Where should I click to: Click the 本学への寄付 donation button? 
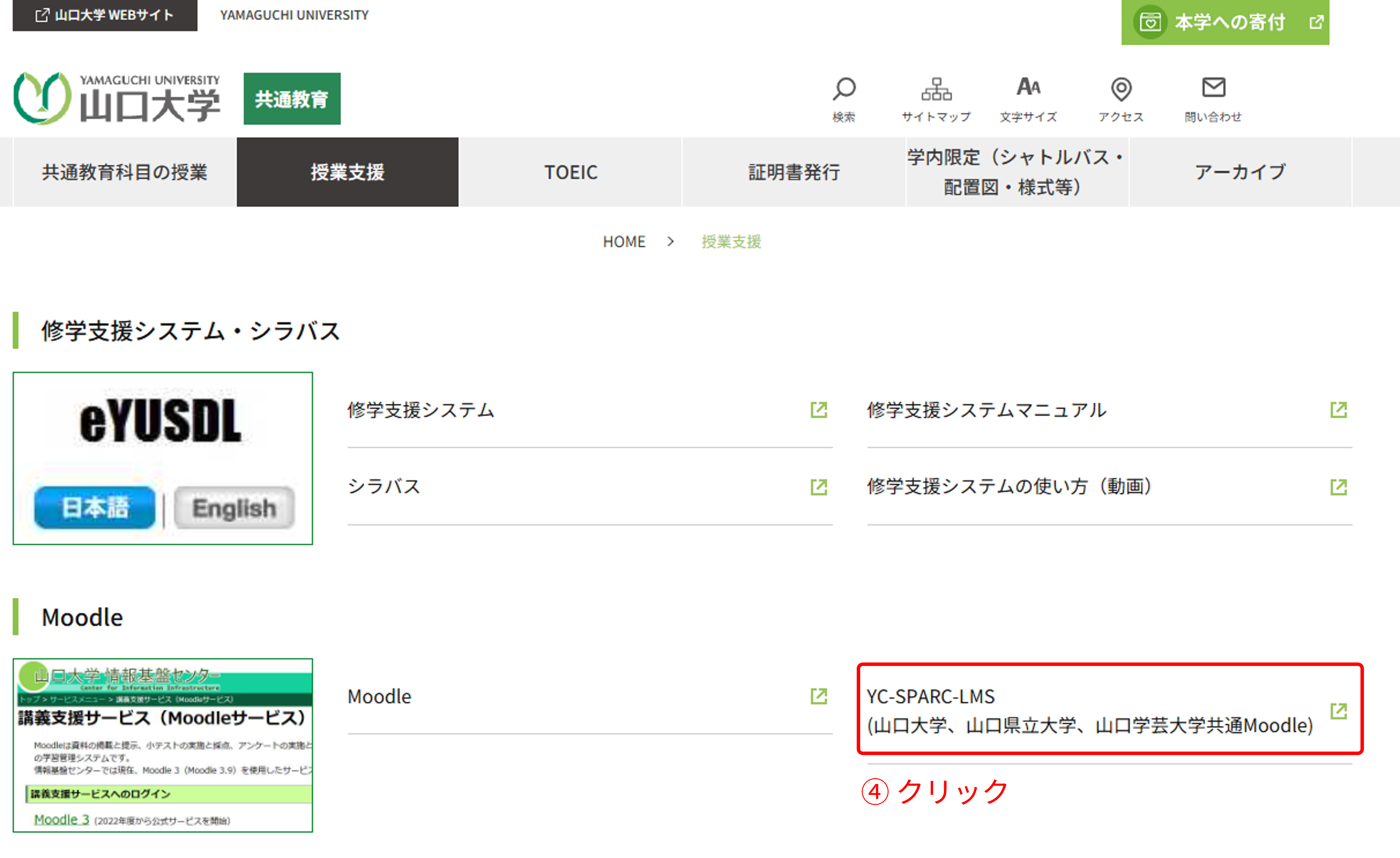pos(1226,22)
